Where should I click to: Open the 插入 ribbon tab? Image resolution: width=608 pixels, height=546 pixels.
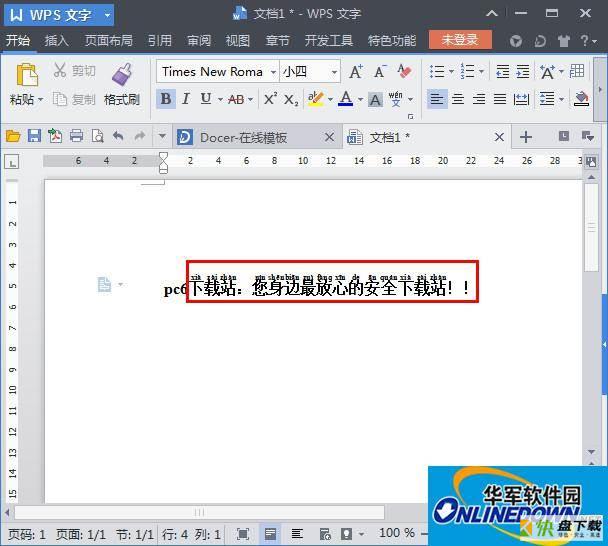pyautogui.click(x=56, y=40)
